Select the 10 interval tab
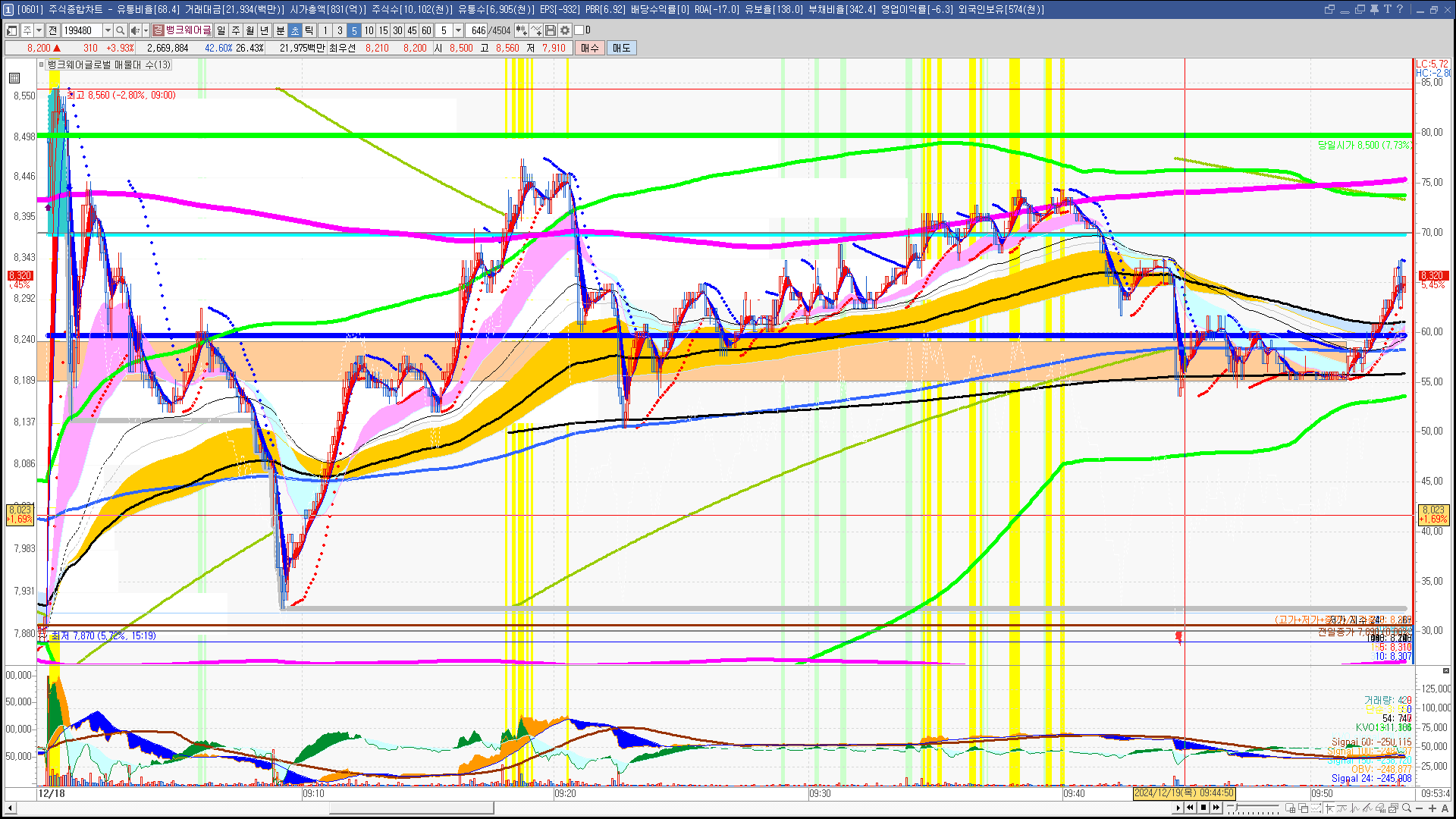The image size is (1456, 819). point(369,30)
